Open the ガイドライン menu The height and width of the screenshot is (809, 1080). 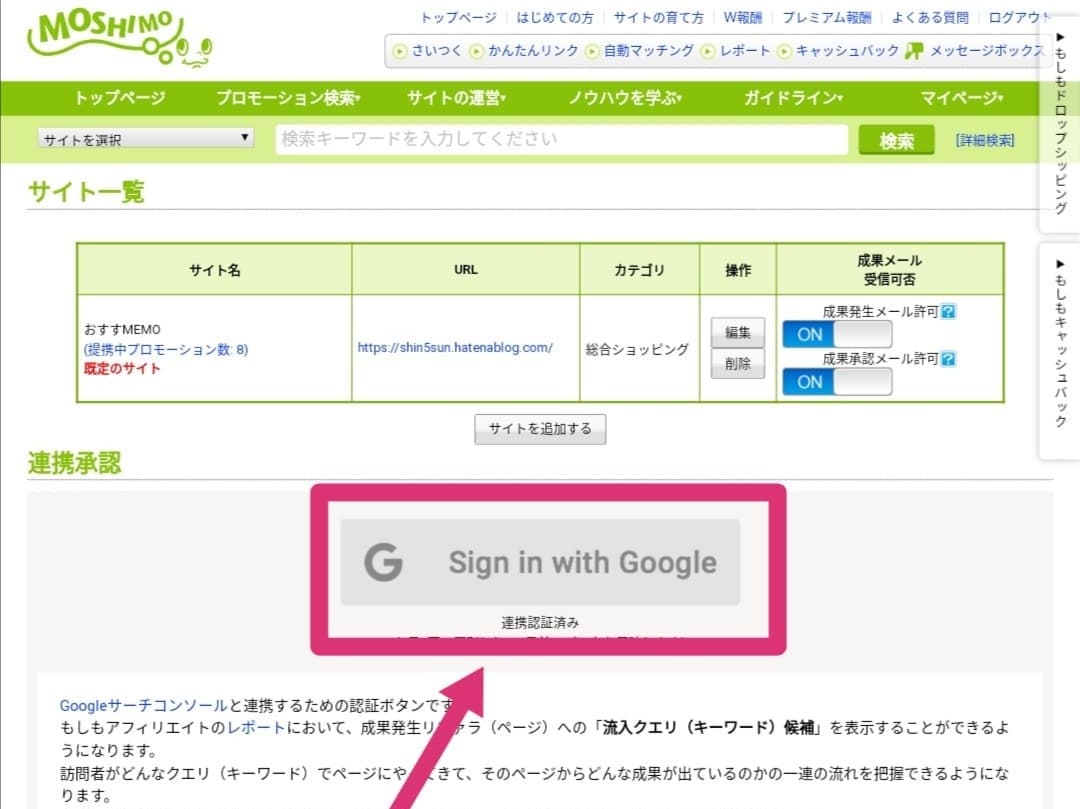[789, 97]
